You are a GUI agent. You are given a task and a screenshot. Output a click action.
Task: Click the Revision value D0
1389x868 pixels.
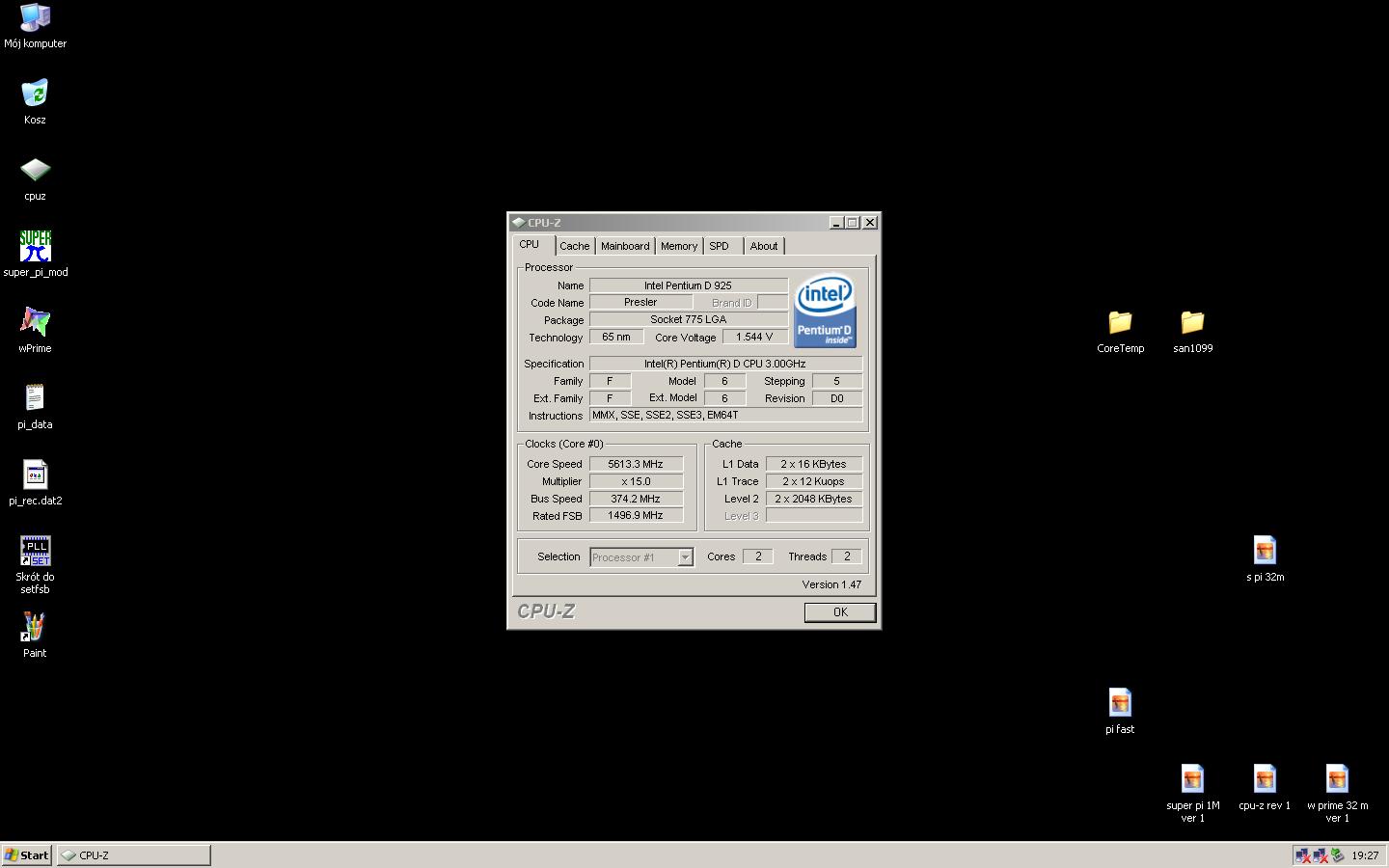[836, 398]
